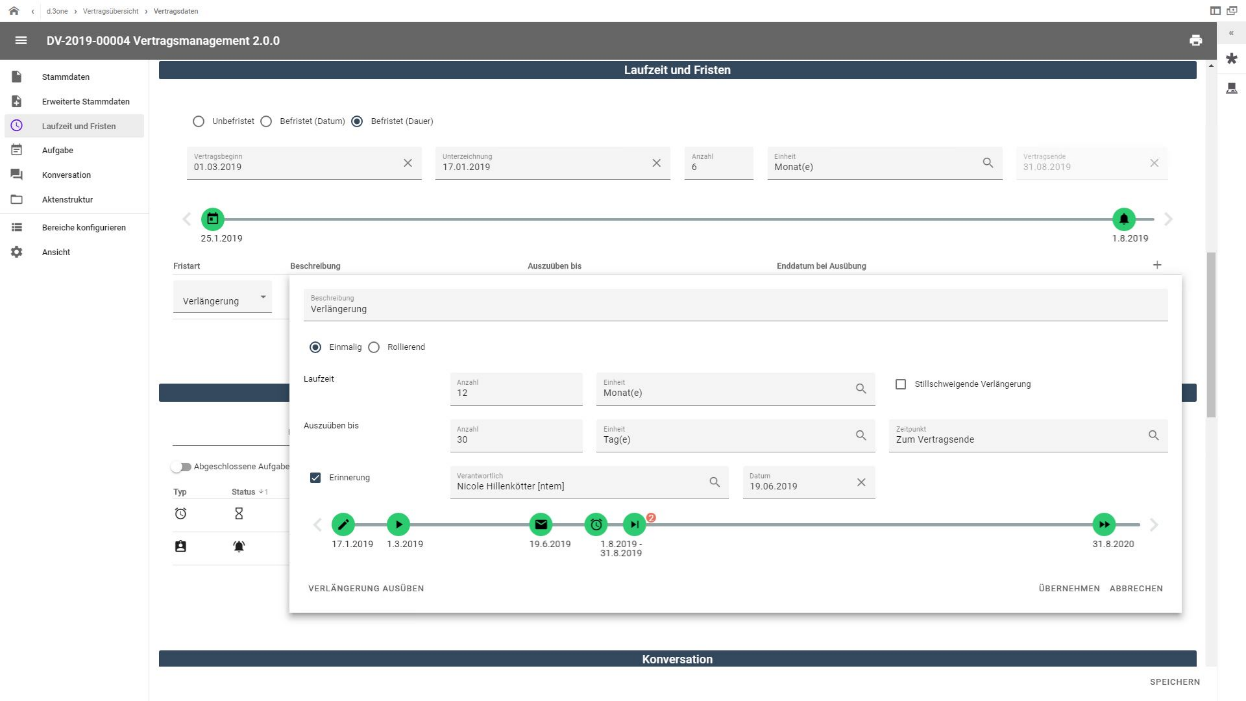Screen dimensions: 1246x701
Task: Open Zeitpunkt Zum Vertragsende search
Action: 1153,435
